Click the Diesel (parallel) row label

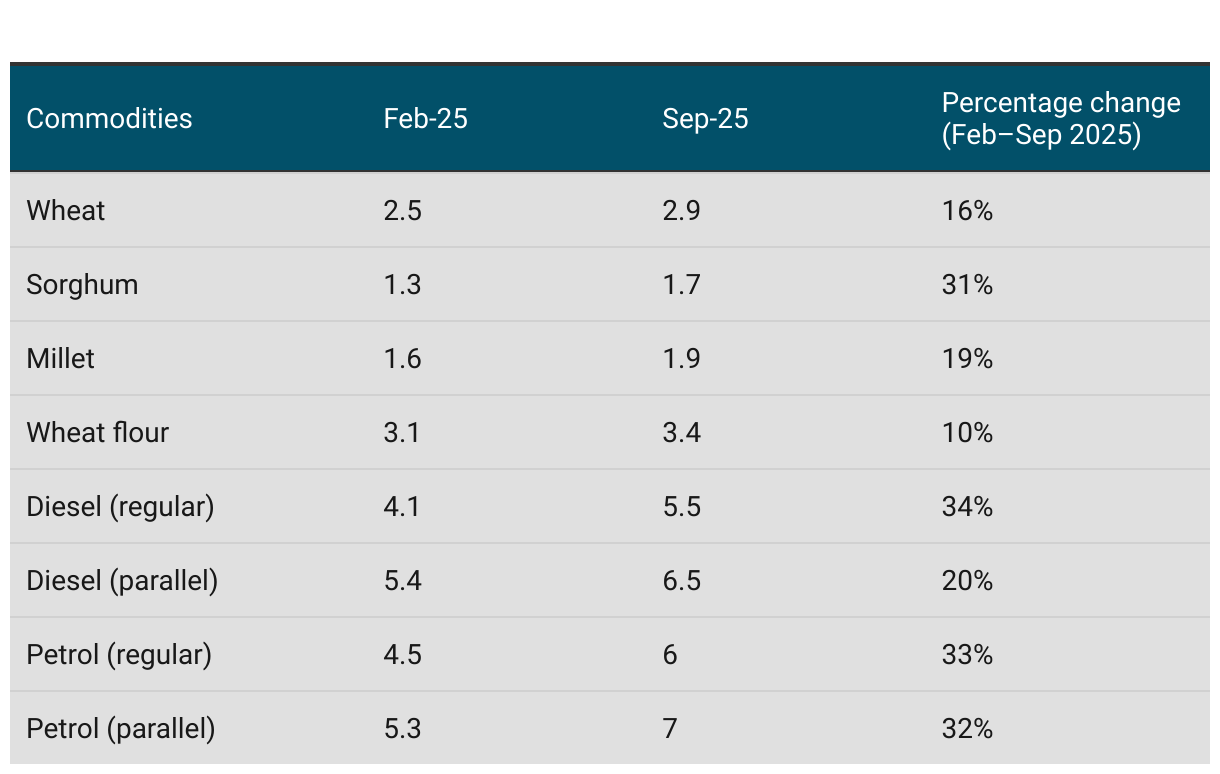pos(122,580)
